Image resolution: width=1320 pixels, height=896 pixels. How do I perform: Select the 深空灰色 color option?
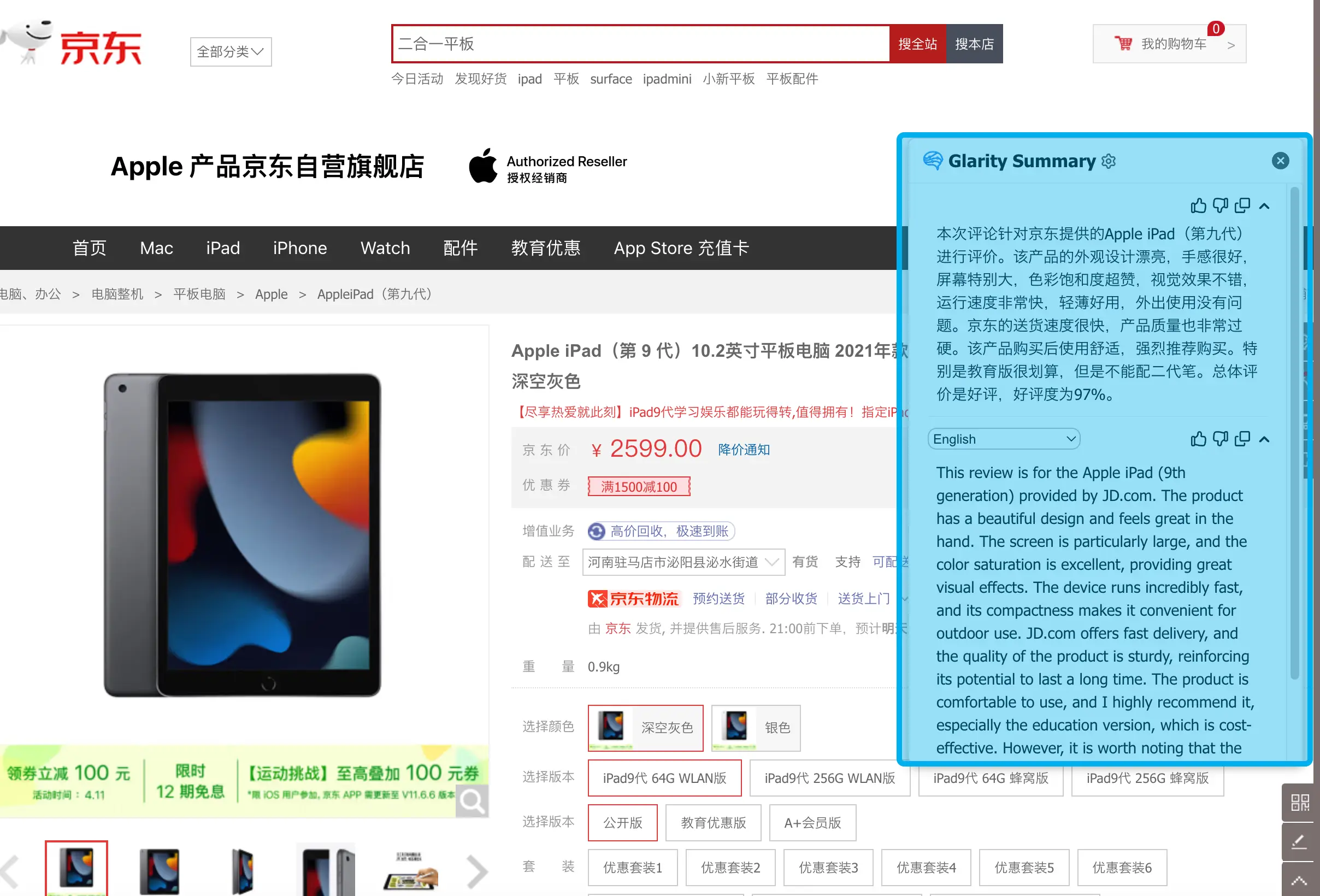tap(646, 728)
